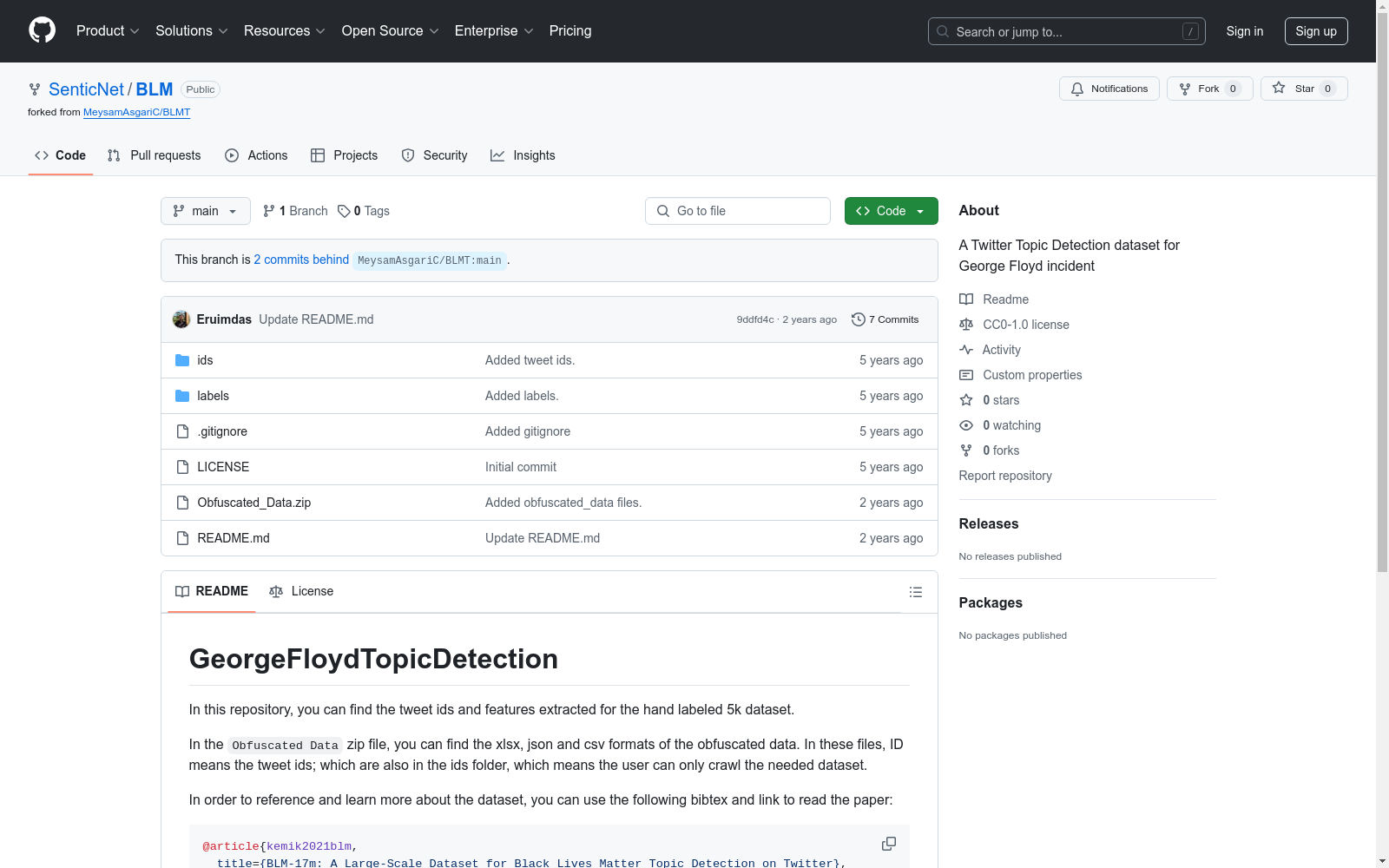Click the forked repository icon beside SenticNet
Viewport: 1389px width, 868px height.
coord(35,89)
